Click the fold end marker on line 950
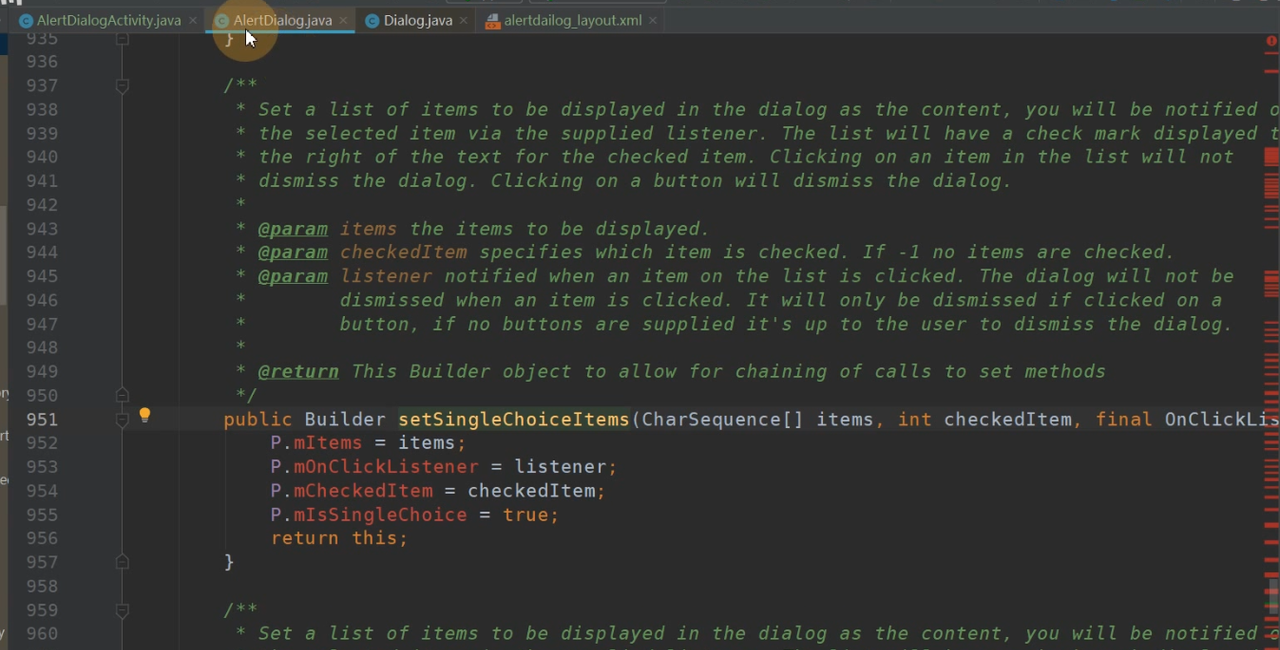 [x=122, y=395]
